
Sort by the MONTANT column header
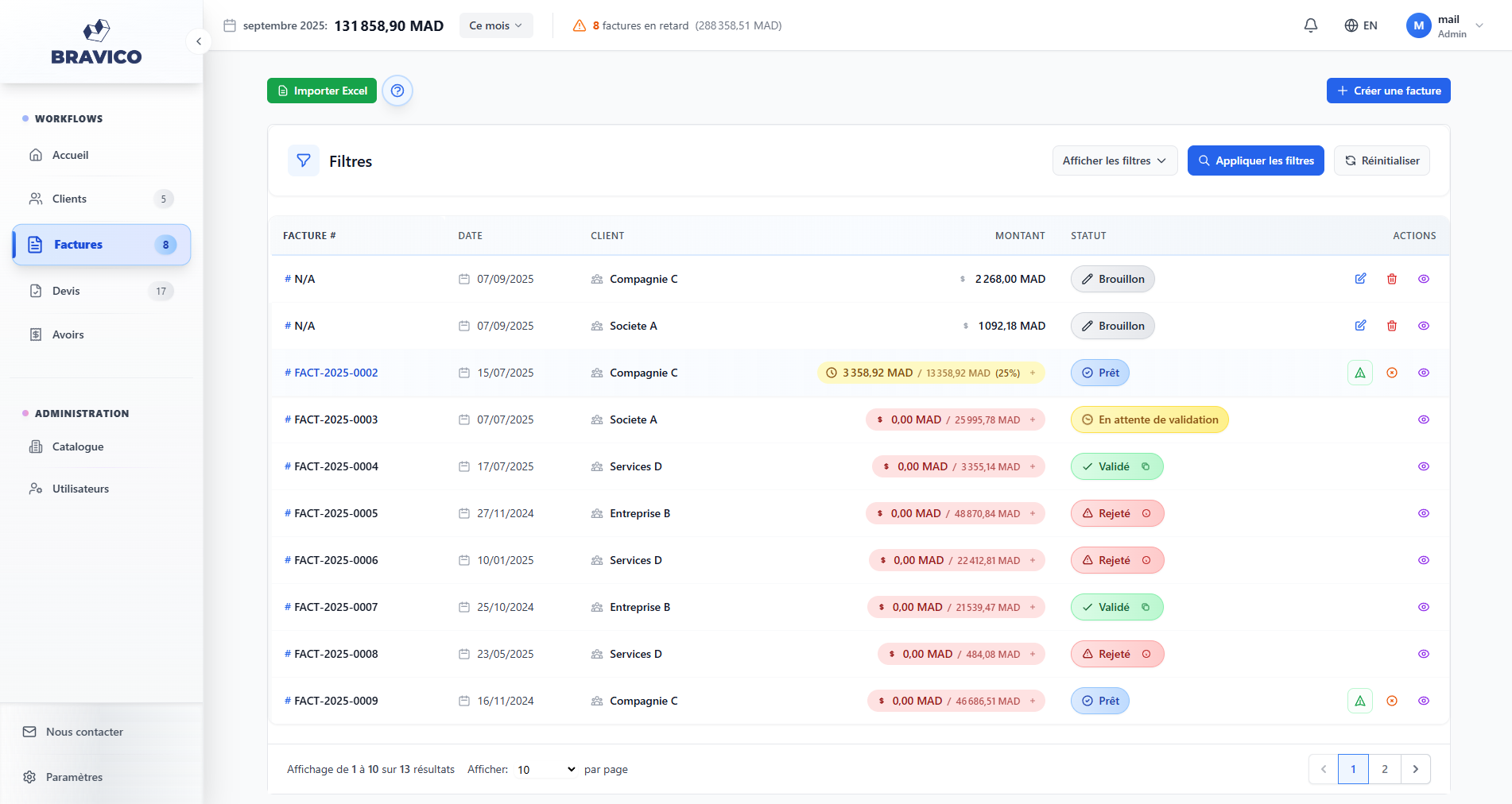point(1020,236)
